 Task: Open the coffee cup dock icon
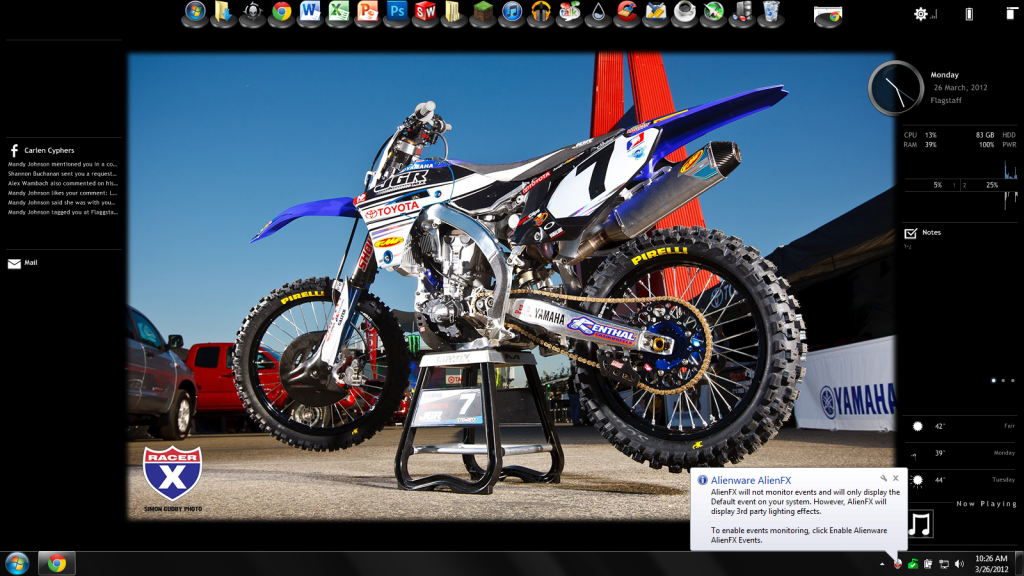point(684,12)
